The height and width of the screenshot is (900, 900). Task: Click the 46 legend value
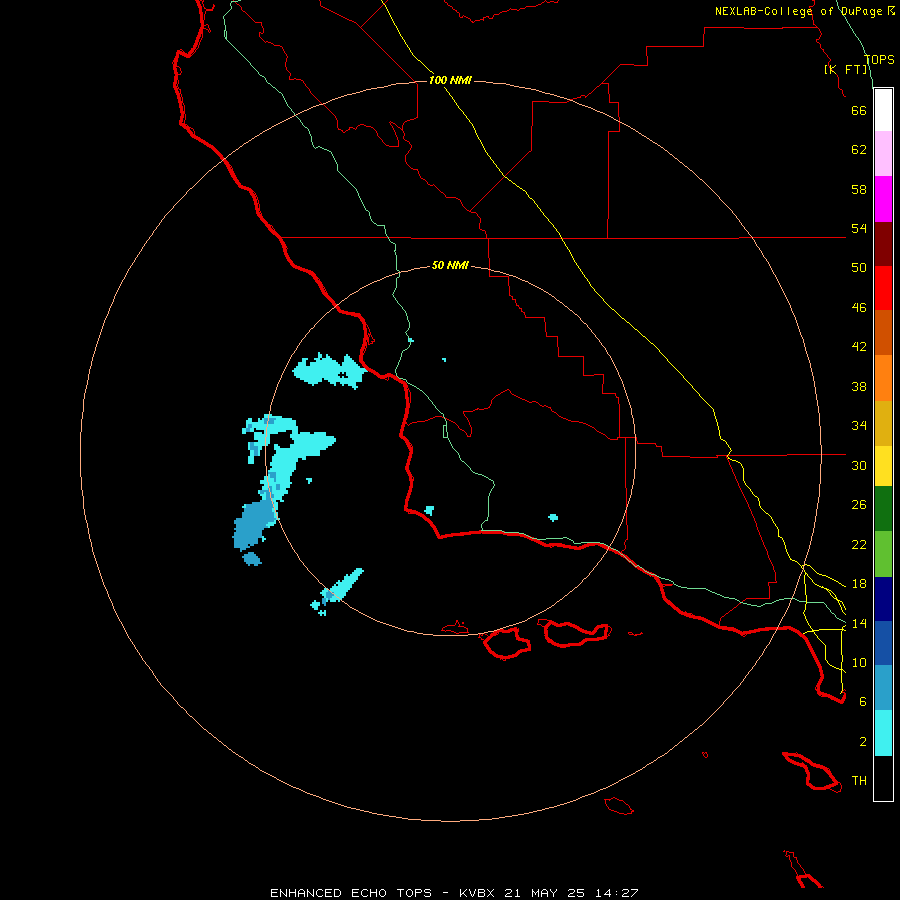coord(859,308)
